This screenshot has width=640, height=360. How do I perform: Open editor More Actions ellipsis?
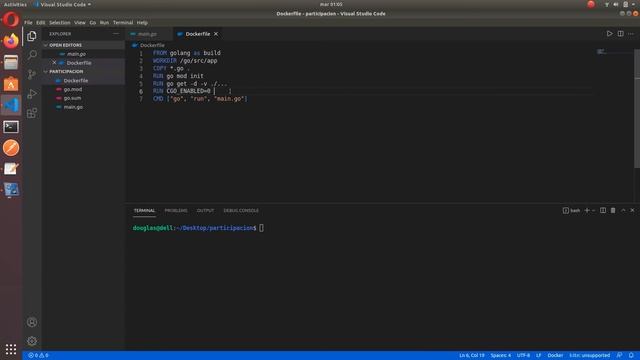tap(631, 33)
